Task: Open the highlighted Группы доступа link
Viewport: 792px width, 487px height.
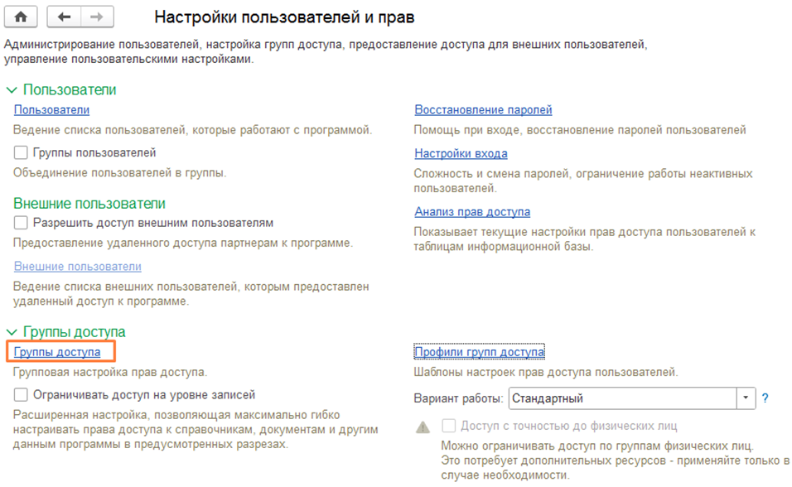Action: click(57, 352)
